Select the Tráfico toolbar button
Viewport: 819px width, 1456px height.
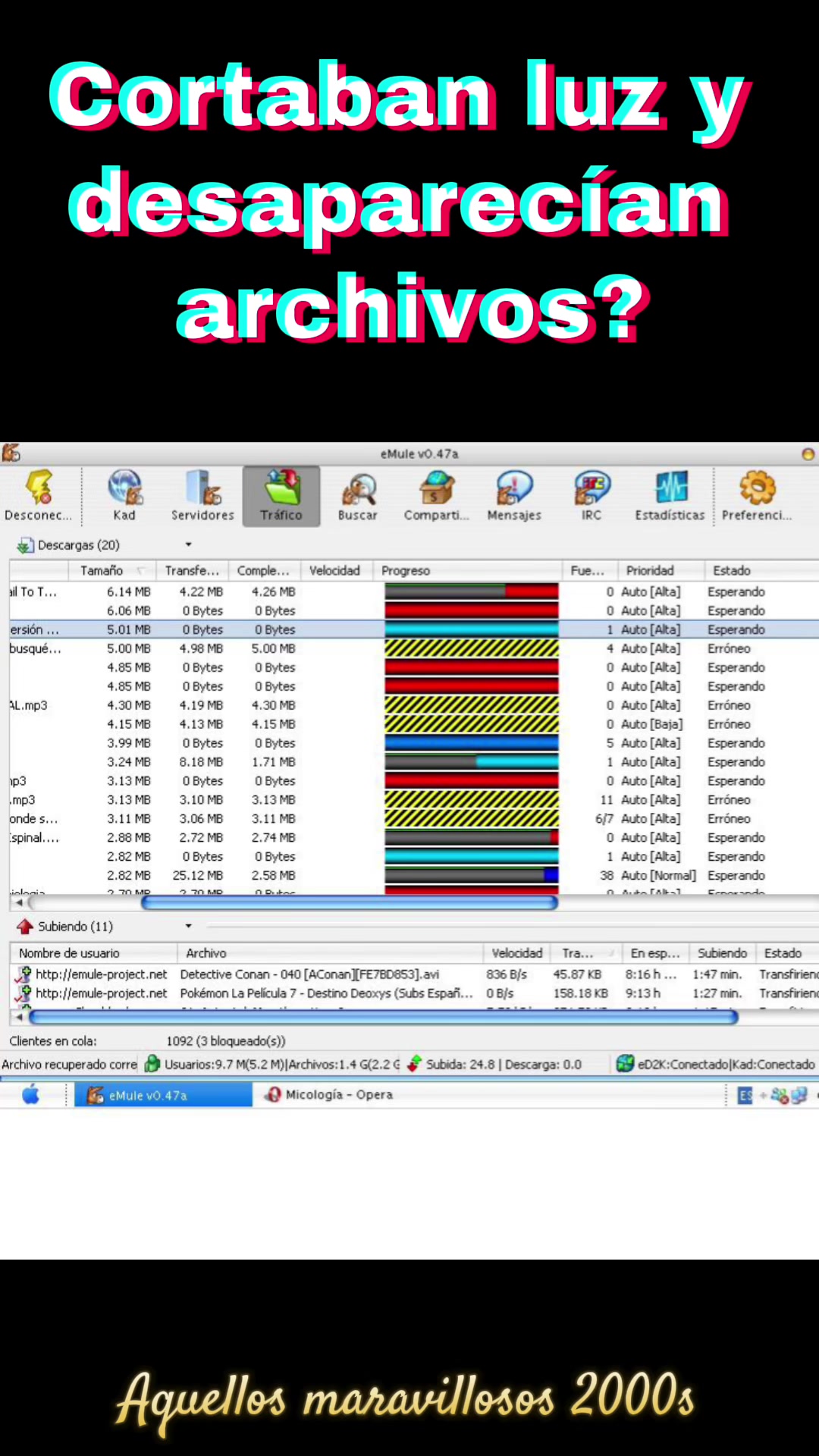coord(281,495)
